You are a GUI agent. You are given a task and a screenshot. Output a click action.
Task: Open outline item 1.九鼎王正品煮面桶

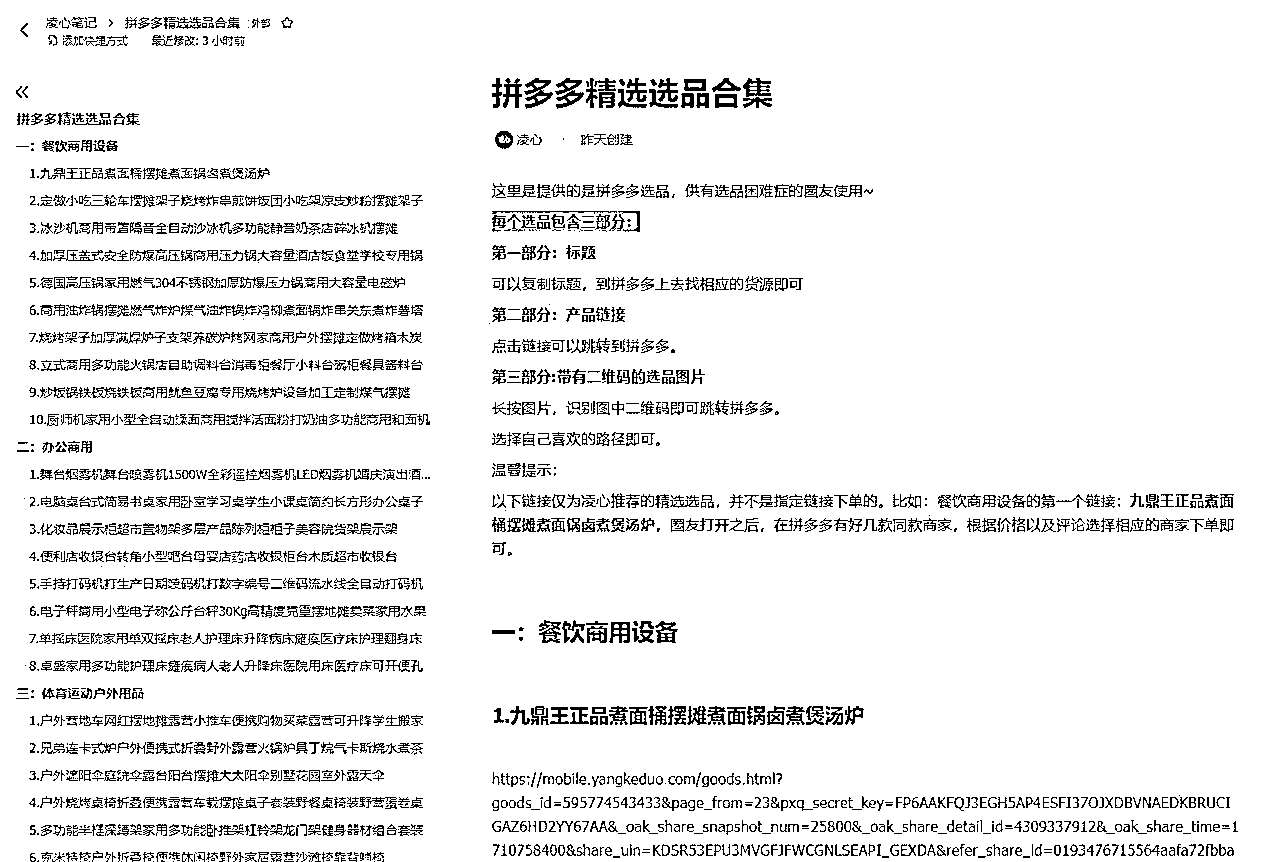(149, 173)
